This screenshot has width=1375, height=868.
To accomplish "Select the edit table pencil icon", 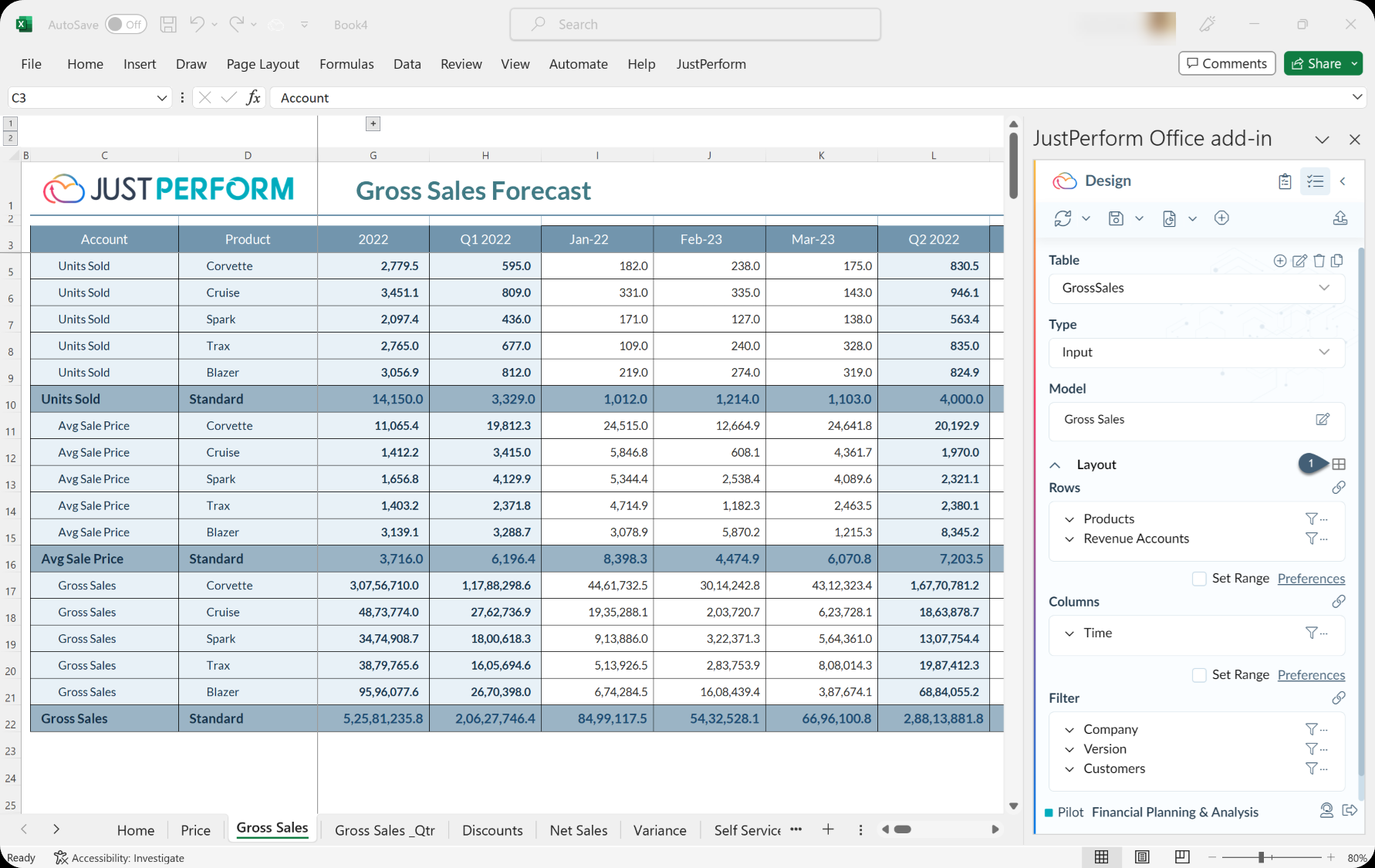I will (1299, 261).
